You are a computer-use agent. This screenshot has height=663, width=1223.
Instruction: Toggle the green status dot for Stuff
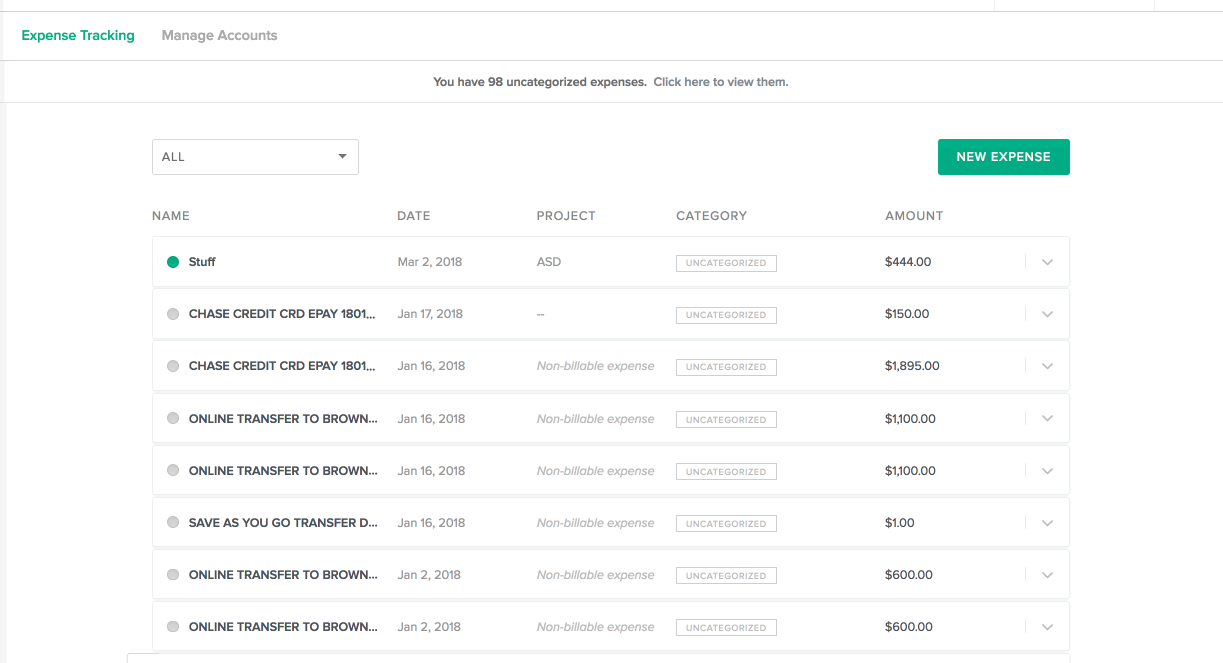coord(173,262)
